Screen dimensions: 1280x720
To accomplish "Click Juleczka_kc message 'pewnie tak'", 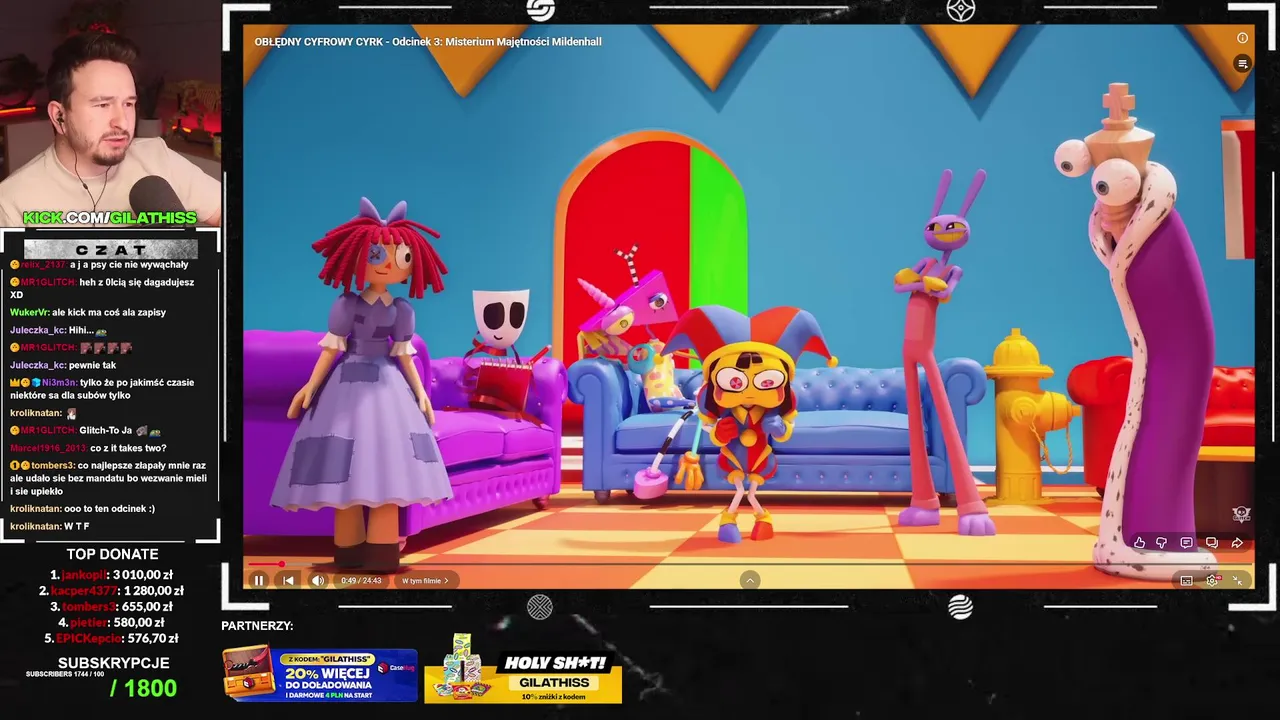I will point(63,365).
